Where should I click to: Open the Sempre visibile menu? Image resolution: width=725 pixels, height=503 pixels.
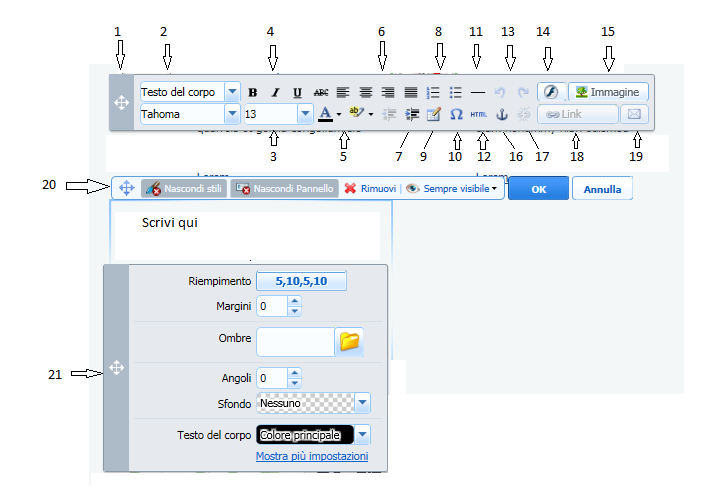click(452, 188)
